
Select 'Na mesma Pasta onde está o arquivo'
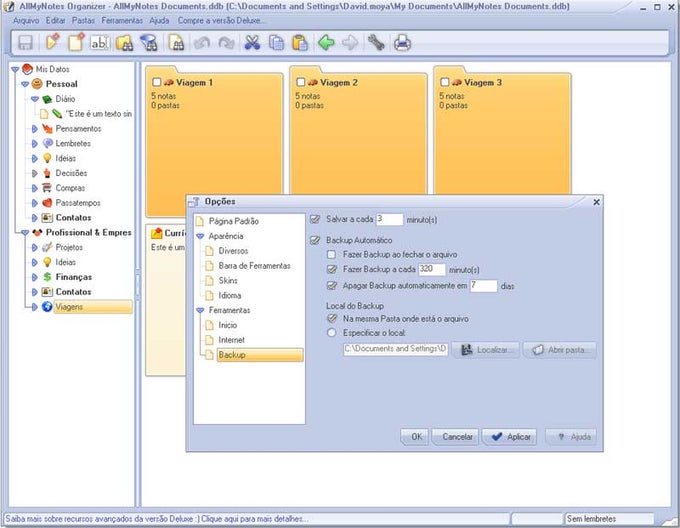click(x=332, y=319)
